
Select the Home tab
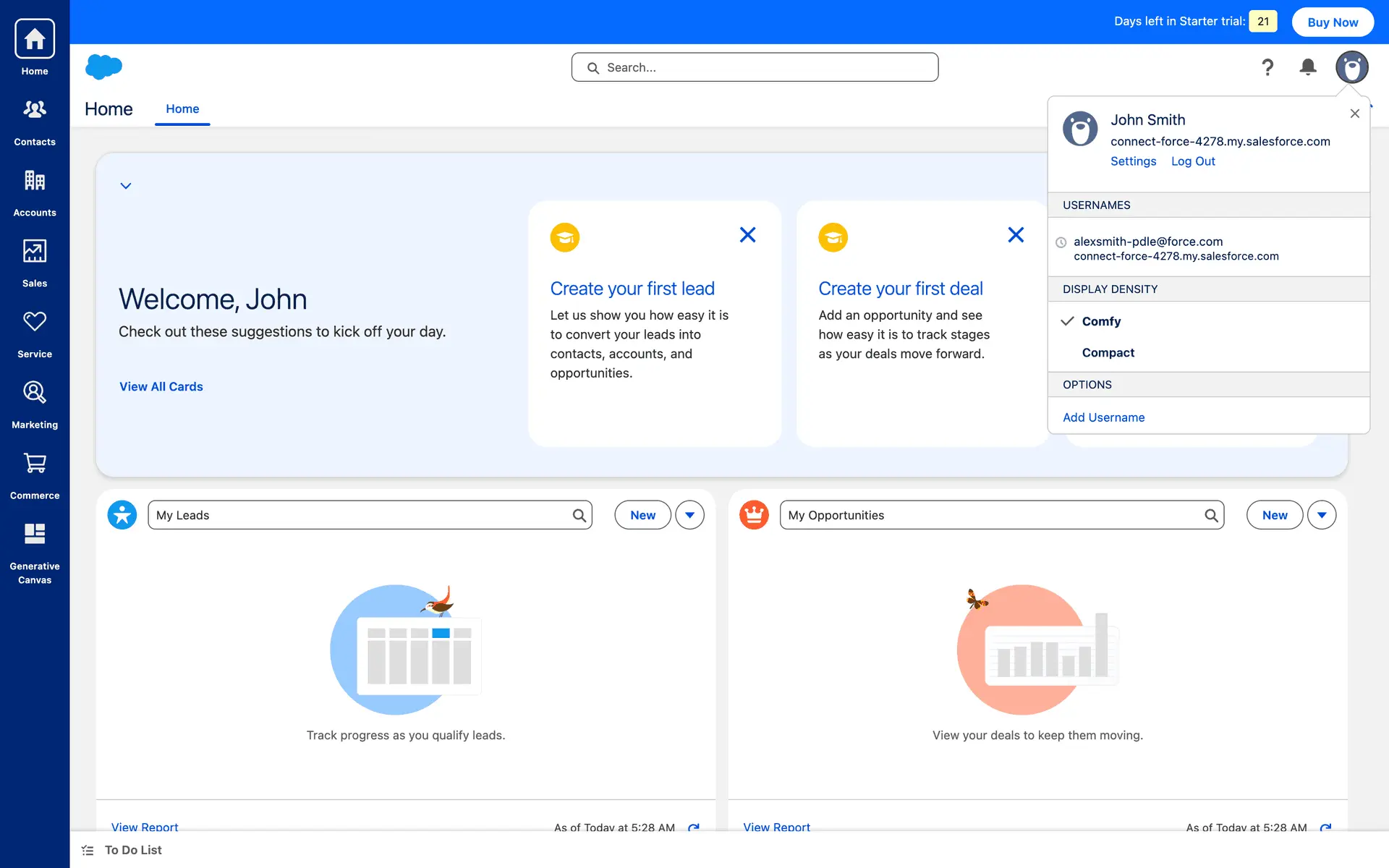[x=182, y=109]
